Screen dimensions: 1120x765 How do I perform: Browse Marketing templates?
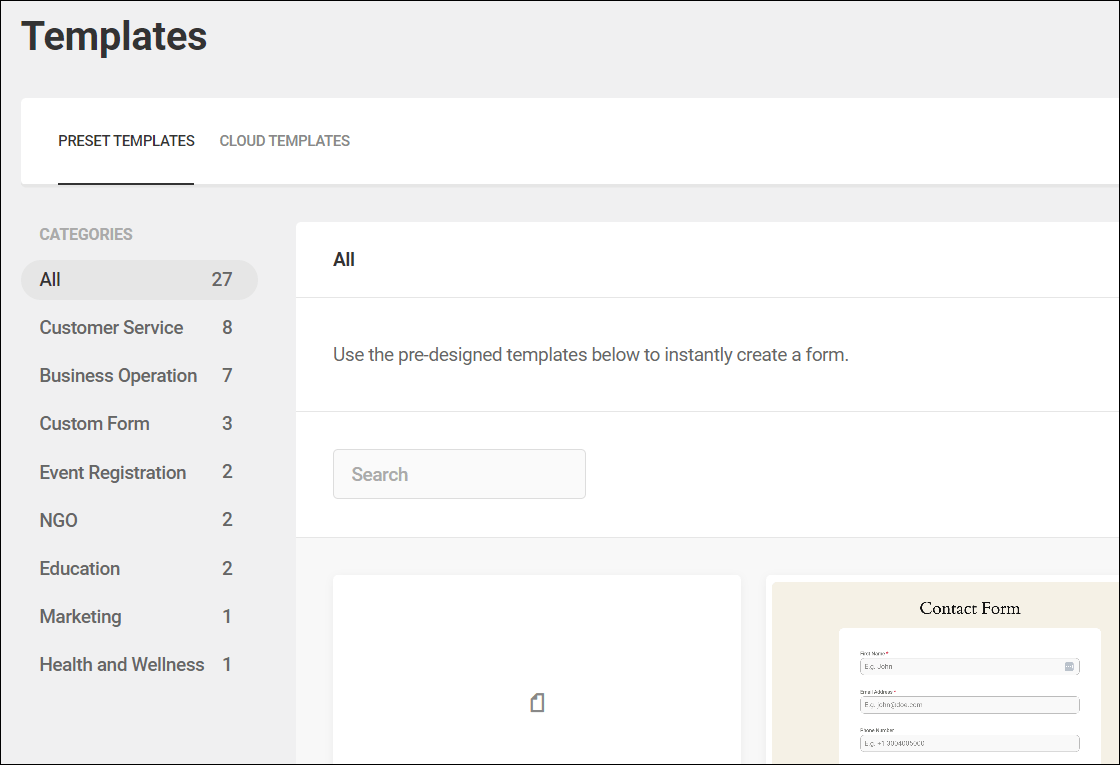click(x=80, y=615)
